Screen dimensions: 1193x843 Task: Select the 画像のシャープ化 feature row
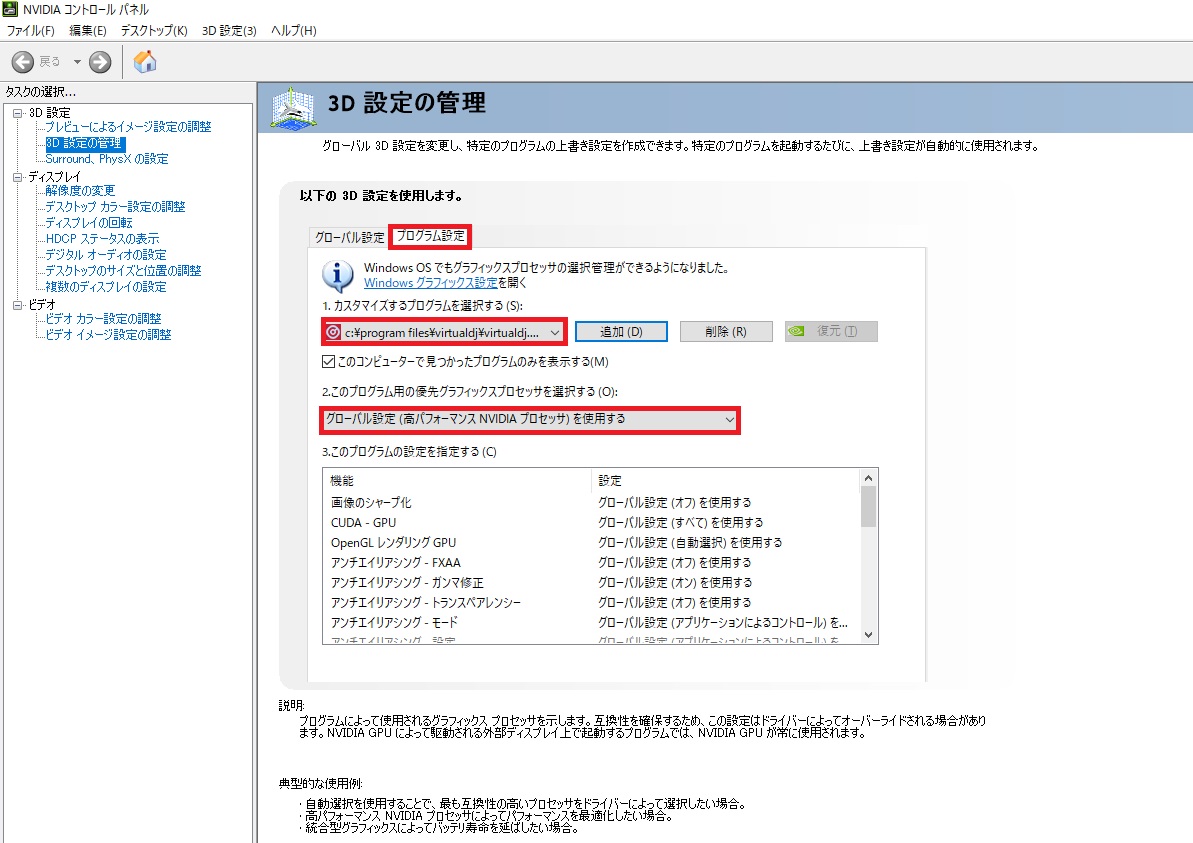592,503
